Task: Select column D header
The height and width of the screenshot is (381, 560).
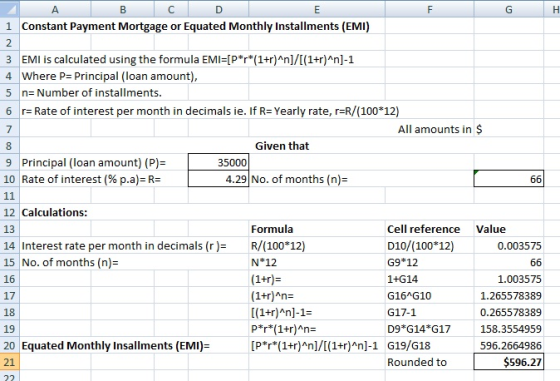Action: 219,9
